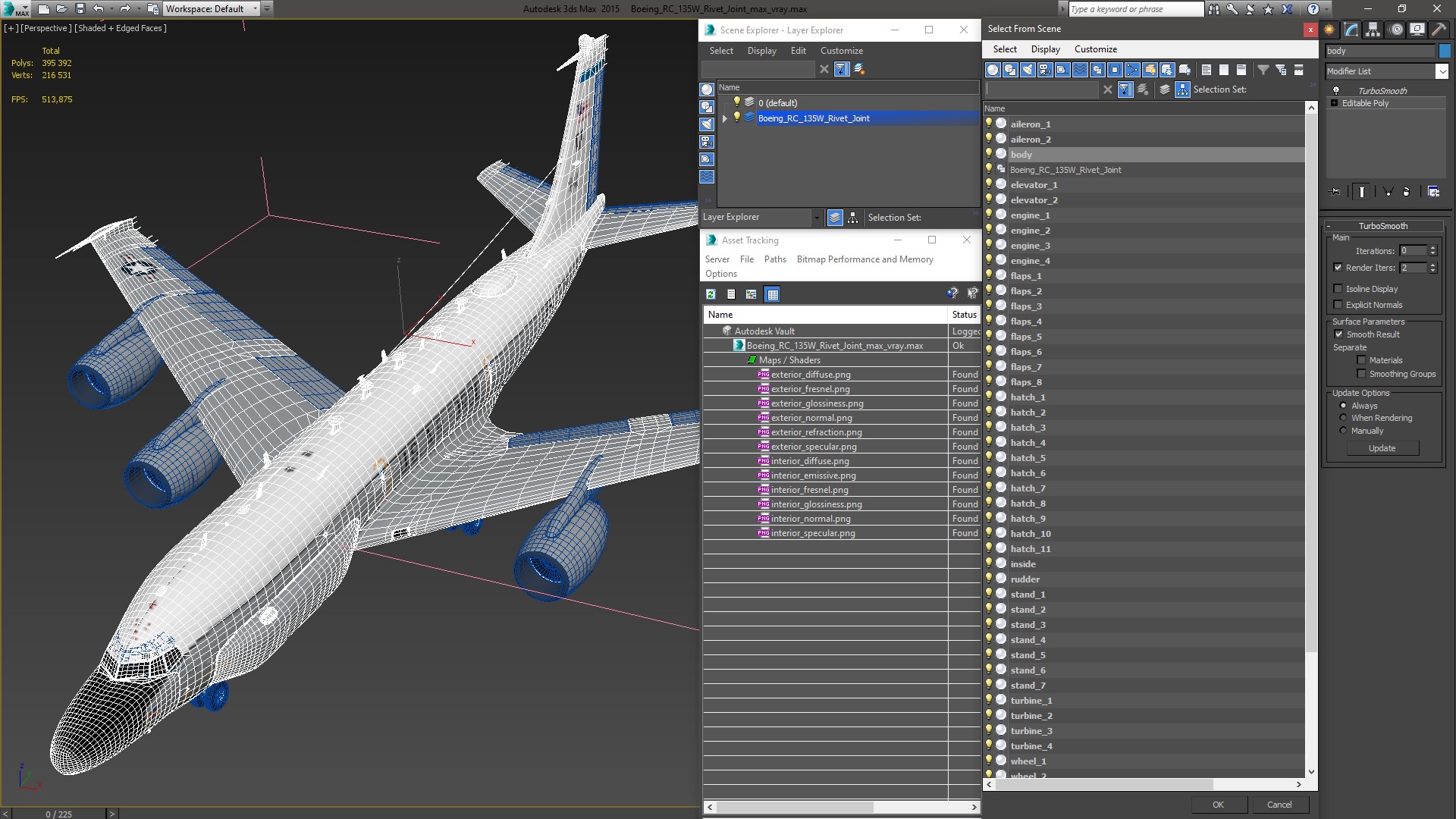Toggle Display Bone Objects filter in Select From Scene
Viewport: 1456px width, 819px height.
click(x=1132, y=70)
